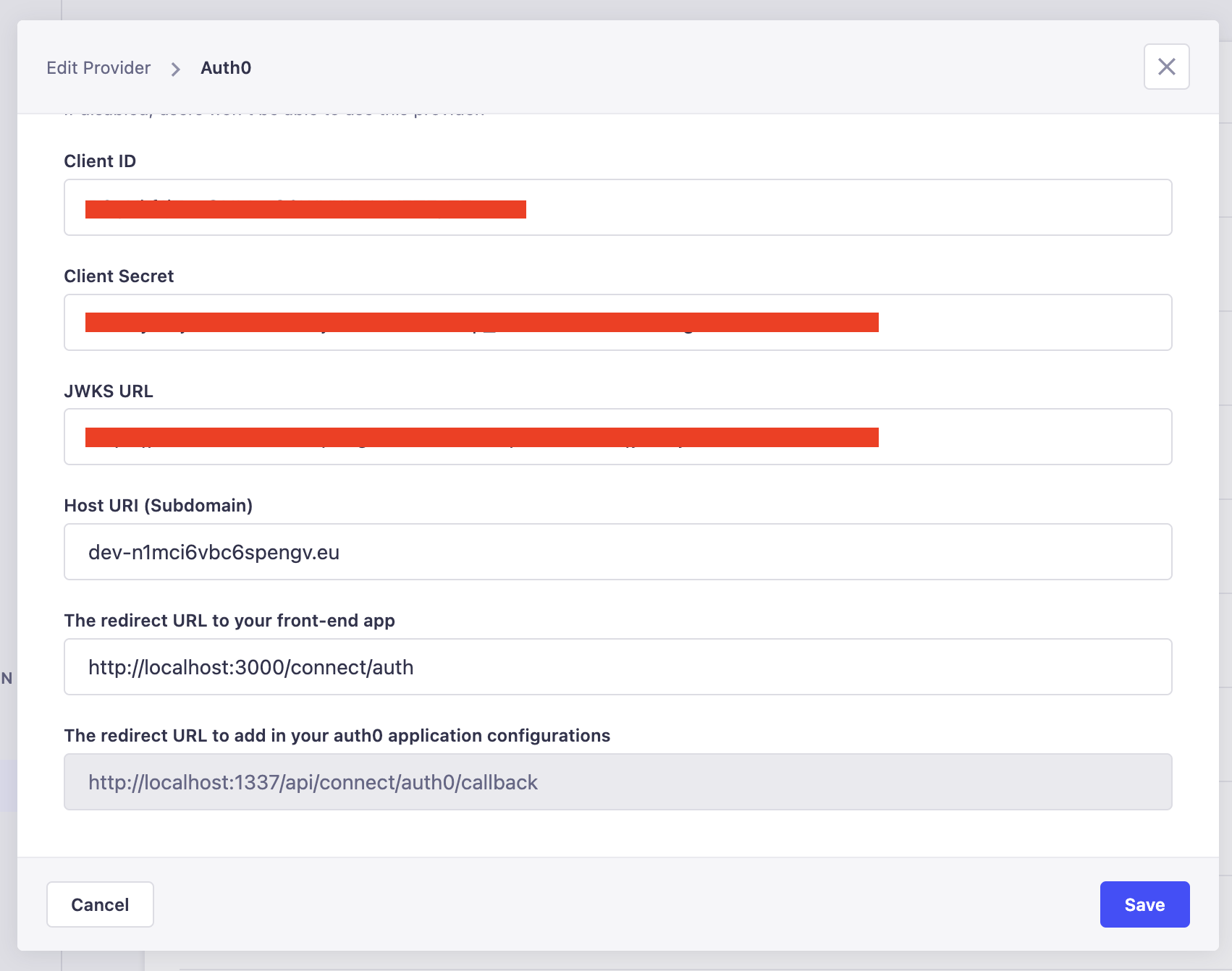This screenshot has height=971, width=1232.
Task: Close the Auth0 provider edit modal
Action: tap(1166, 67)
